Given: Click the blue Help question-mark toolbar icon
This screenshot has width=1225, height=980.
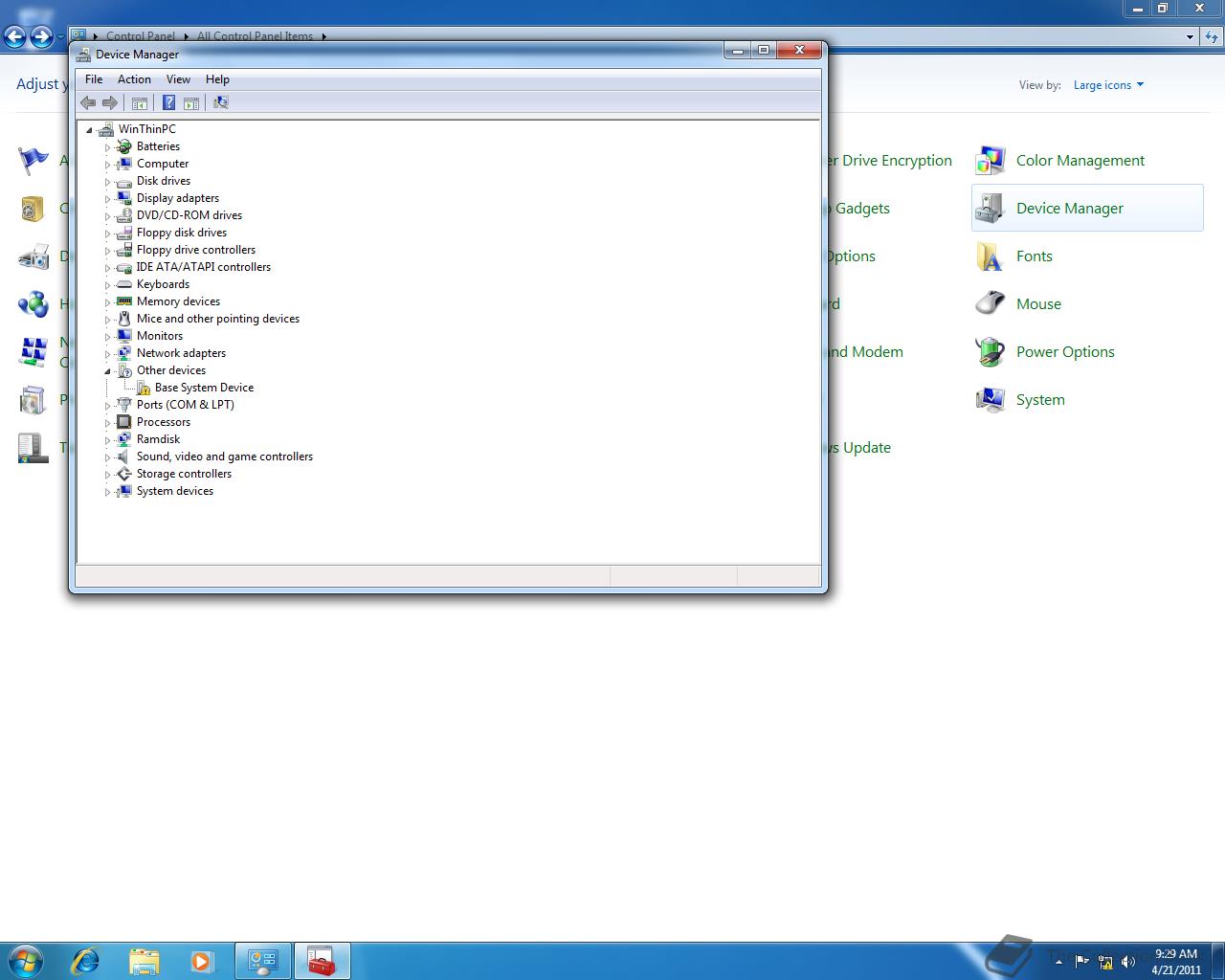Looking at the screenshot, I should (168, 102).
